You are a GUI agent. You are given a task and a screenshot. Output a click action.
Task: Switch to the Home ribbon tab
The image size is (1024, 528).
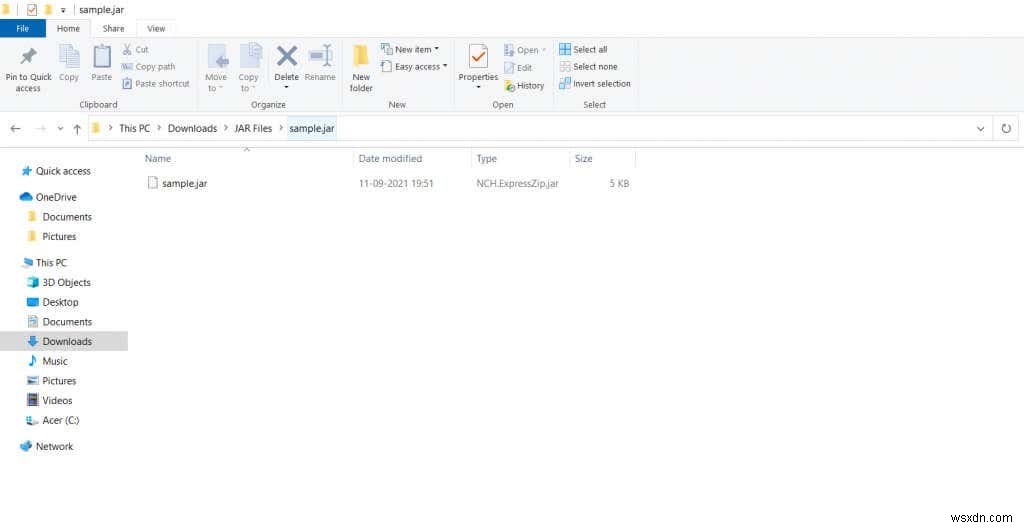click(x=68, y=29)
